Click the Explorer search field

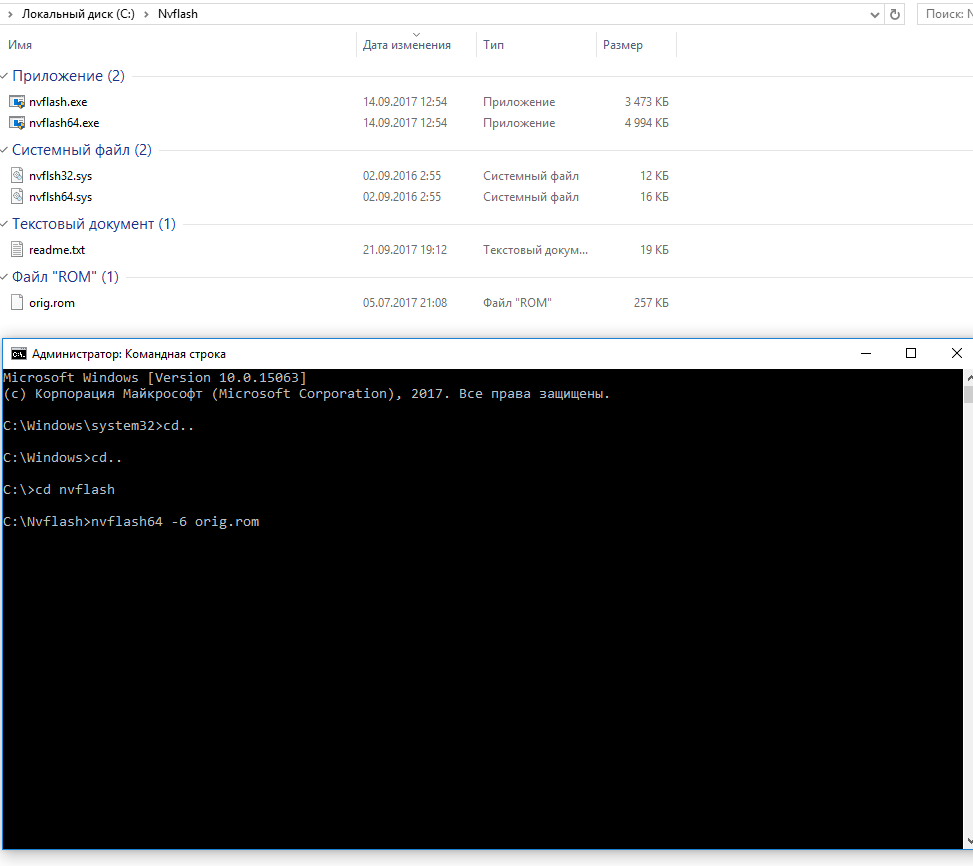point(946,14)
